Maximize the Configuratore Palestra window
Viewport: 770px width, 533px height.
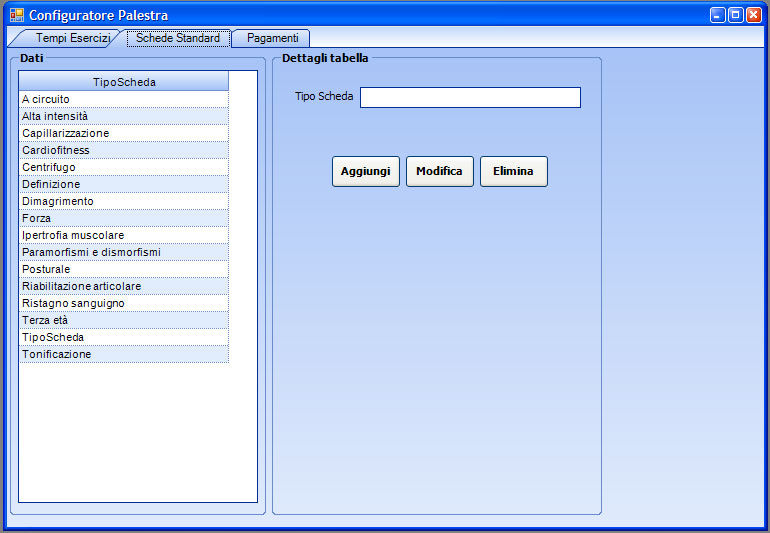pos(735,15)
